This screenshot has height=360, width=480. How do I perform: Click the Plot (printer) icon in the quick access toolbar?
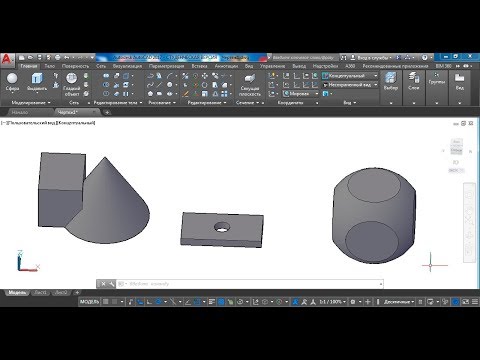point(57,58)
